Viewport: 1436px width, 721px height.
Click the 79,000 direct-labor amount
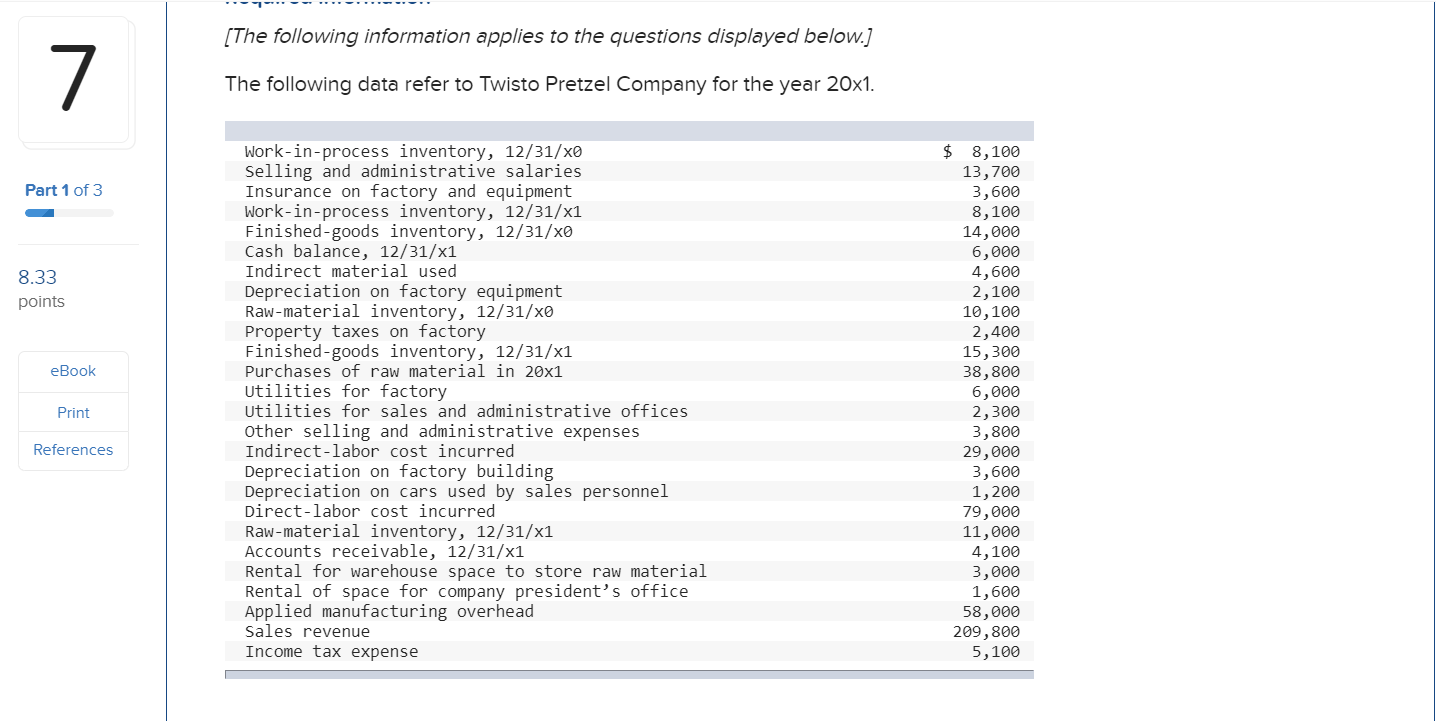991,511
